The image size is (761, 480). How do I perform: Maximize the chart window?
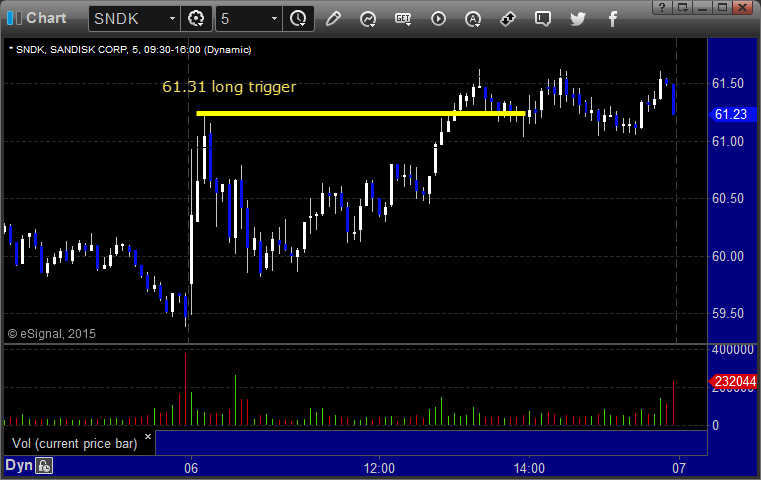[722, 7]
